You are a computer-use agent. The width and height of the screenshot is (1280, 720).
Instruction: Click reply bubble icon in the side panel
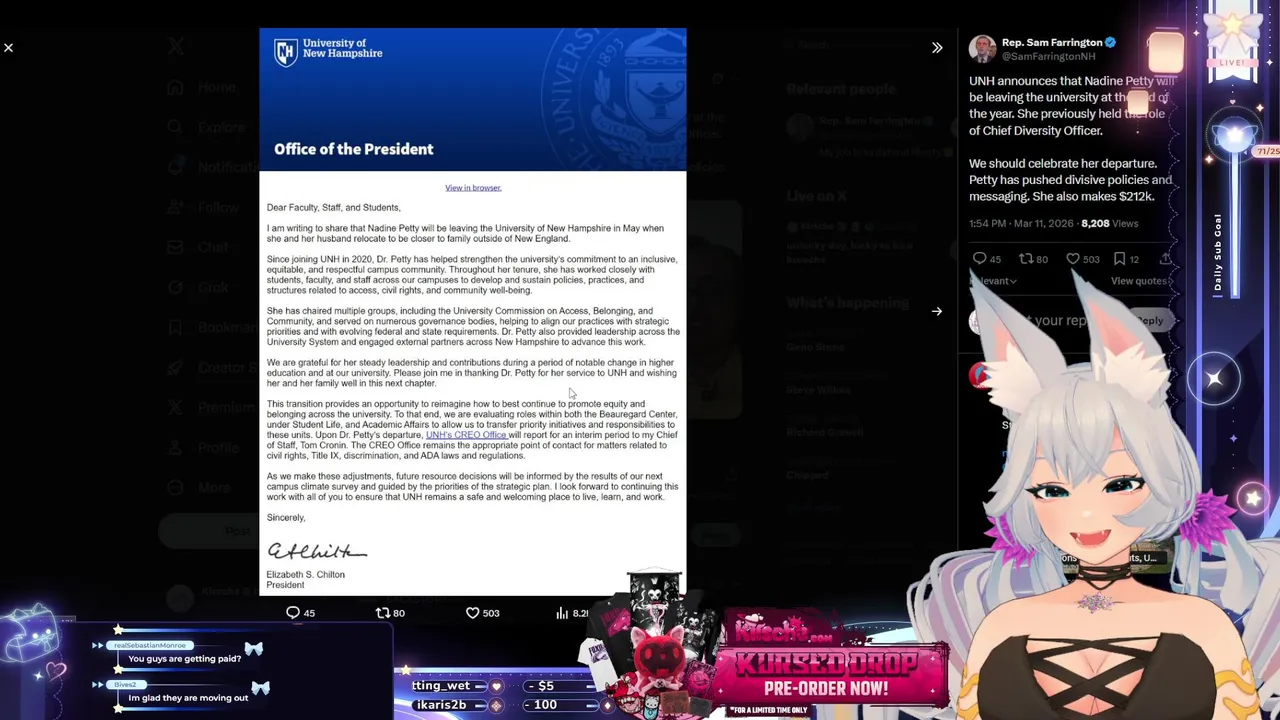point(979,259)
